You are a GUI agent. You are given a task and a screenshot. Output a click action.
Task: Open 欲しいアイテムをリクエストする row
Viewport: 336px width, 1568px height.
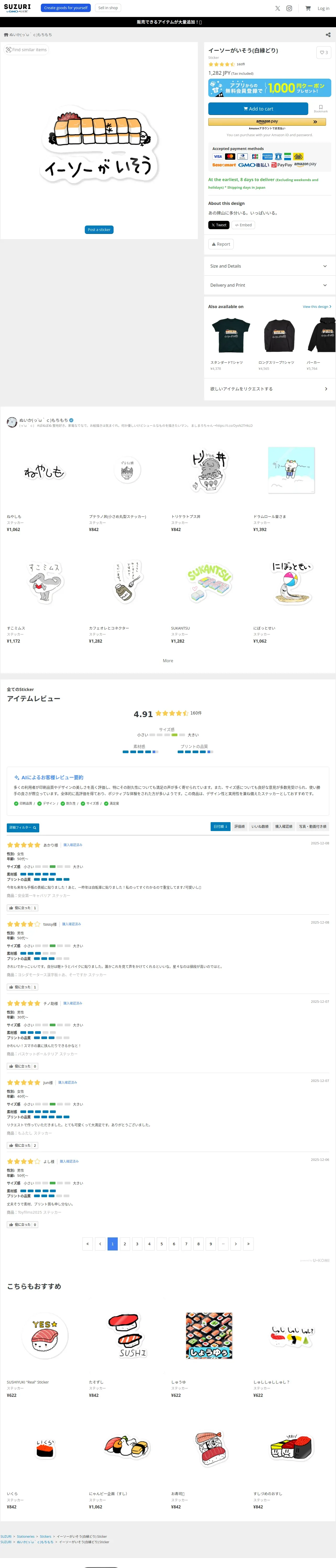[x=270, y=389]
